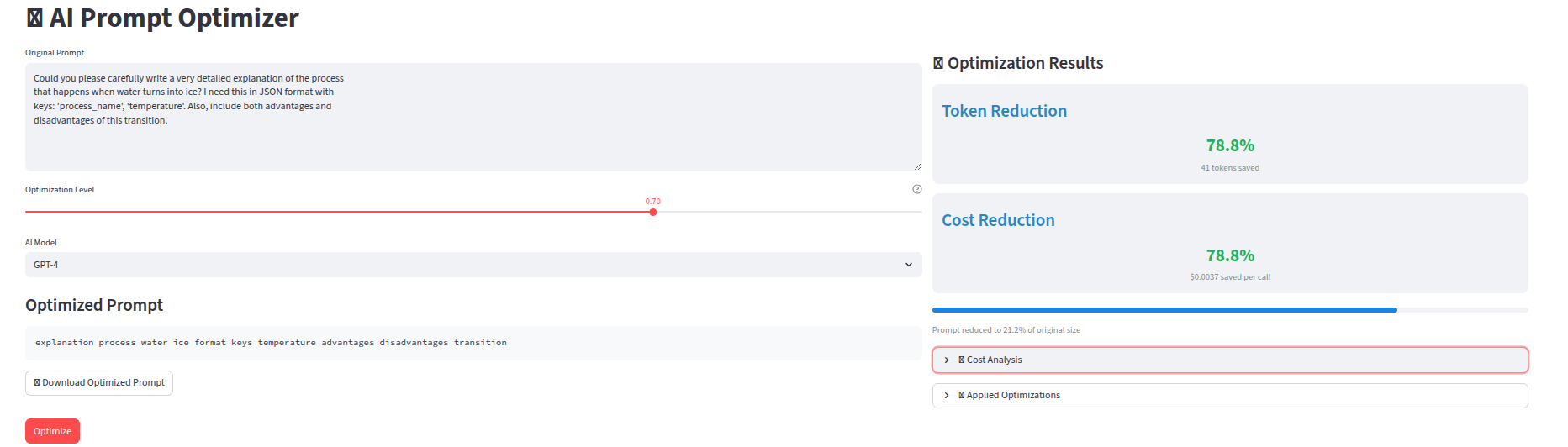Open the AI Model GPT-4 dropdown
1568x447 pixels.
click(473, 265)
